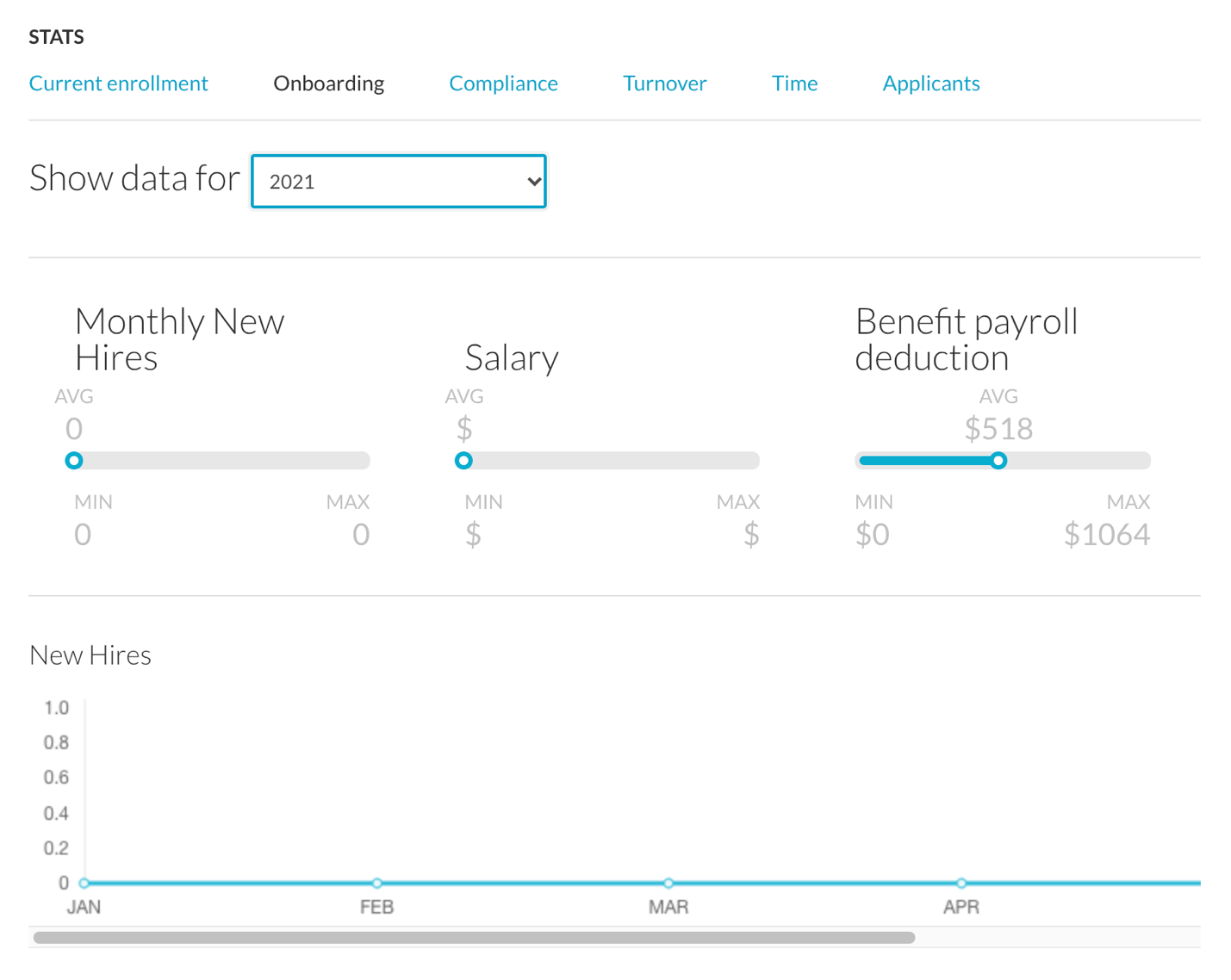The image size is (1231, 980).
Task: Click the APR data point on chart
Action: (x=961, y=883)
